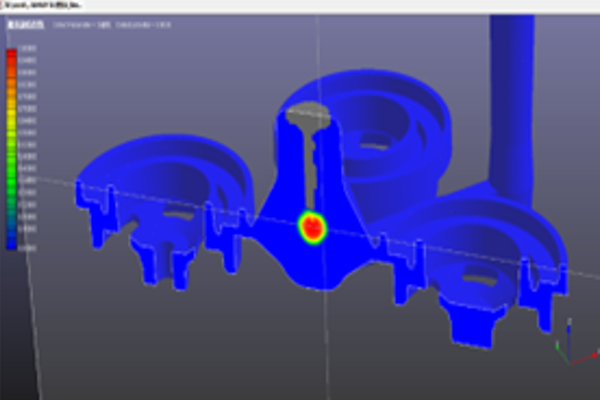Pick the yellow band in the color legend
Viewport: 600px width, 400px height.
[x=12, y=117]
